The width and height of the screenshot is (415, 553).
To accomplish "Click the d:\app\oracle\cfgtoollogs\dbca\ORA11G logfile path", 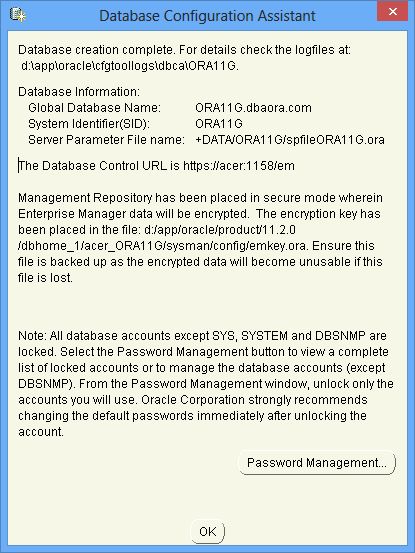I will coord(130,66).
